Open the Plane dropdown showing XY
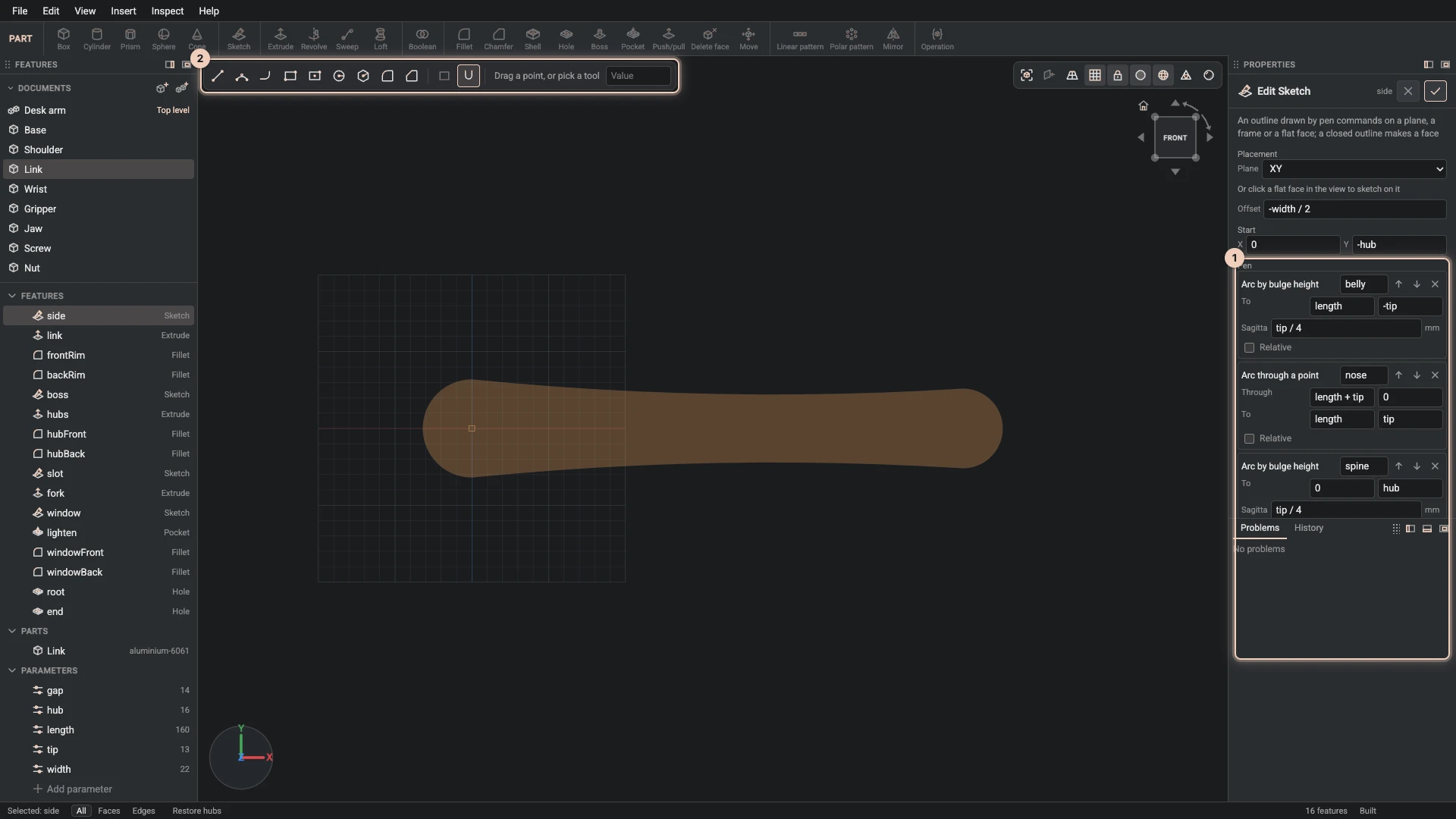Image resolution: width=1456 pixels, height=819 pixels. pyautogui.click(x=1355, y=169)
